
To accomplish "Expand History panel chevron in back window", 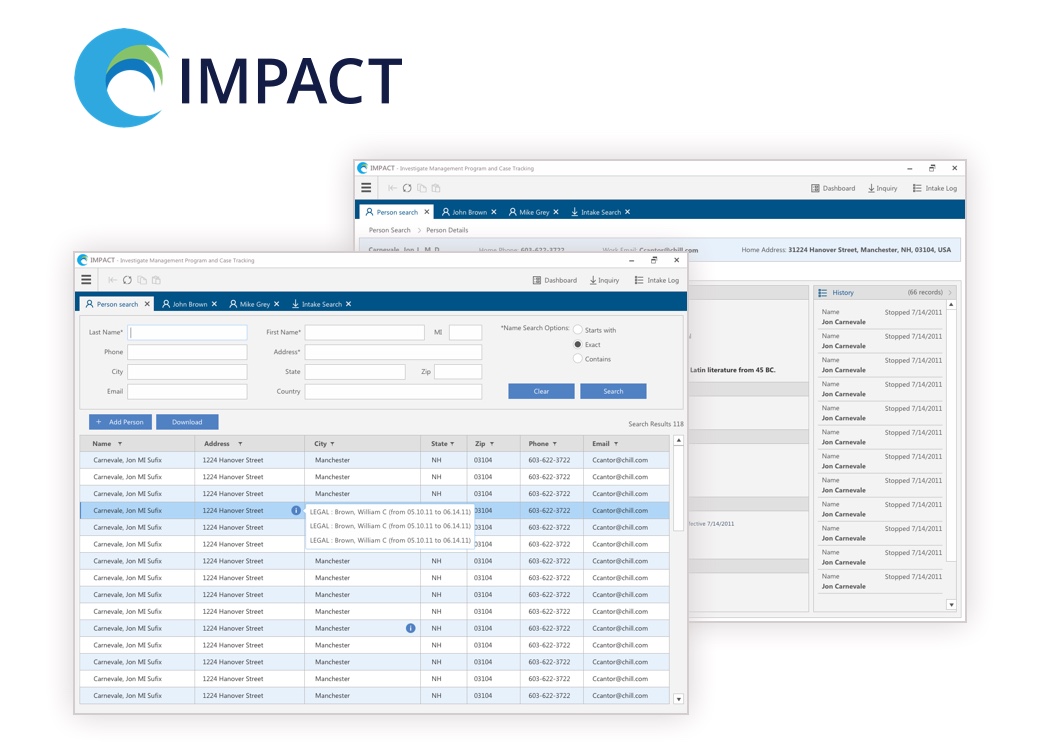I will (x=950, y=293).
